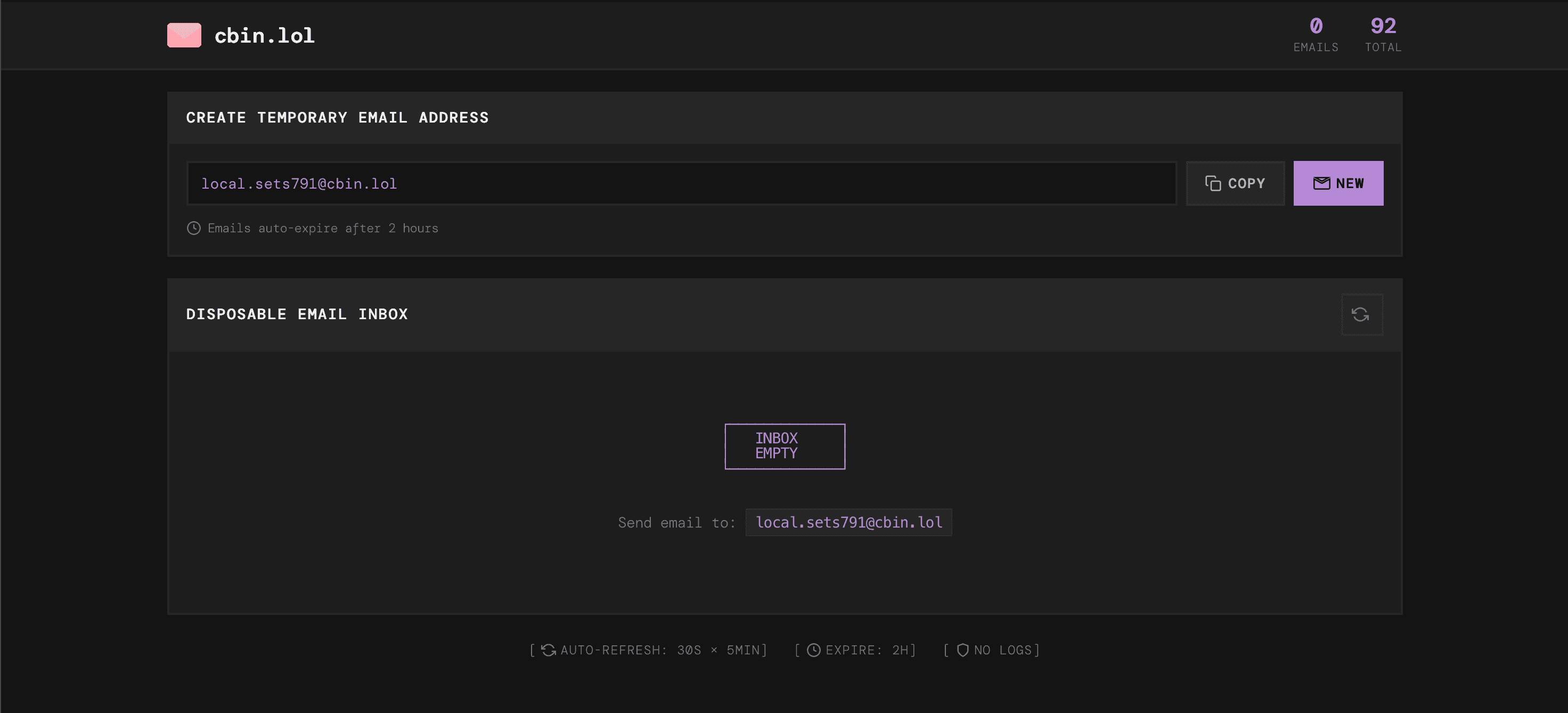Generate a new email with NEW button

pyautogui.click(x=1338, y=183)
